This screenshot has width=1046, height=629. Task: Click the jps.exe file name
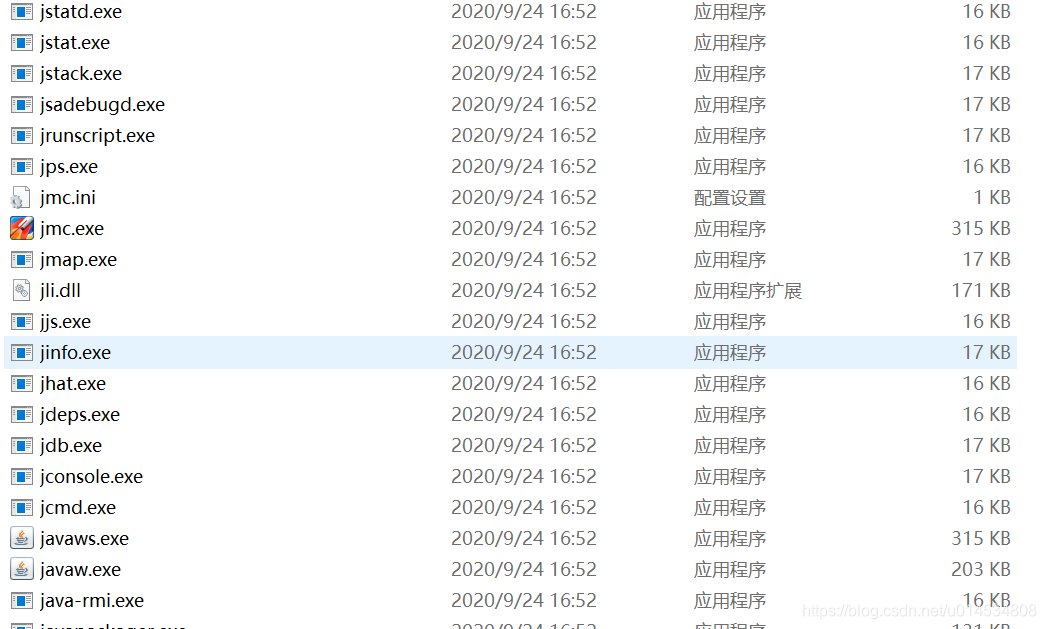69,167
